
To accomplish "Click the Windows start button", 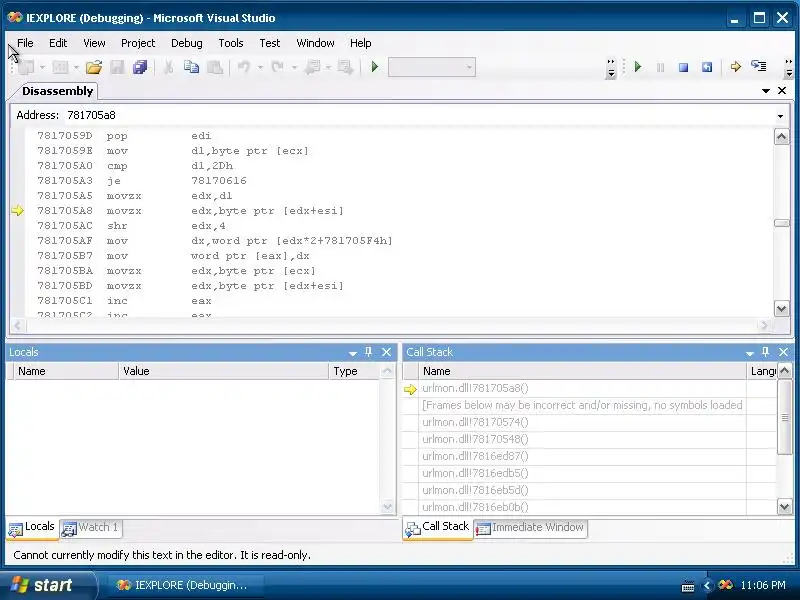I will click(x=47, y=585).
